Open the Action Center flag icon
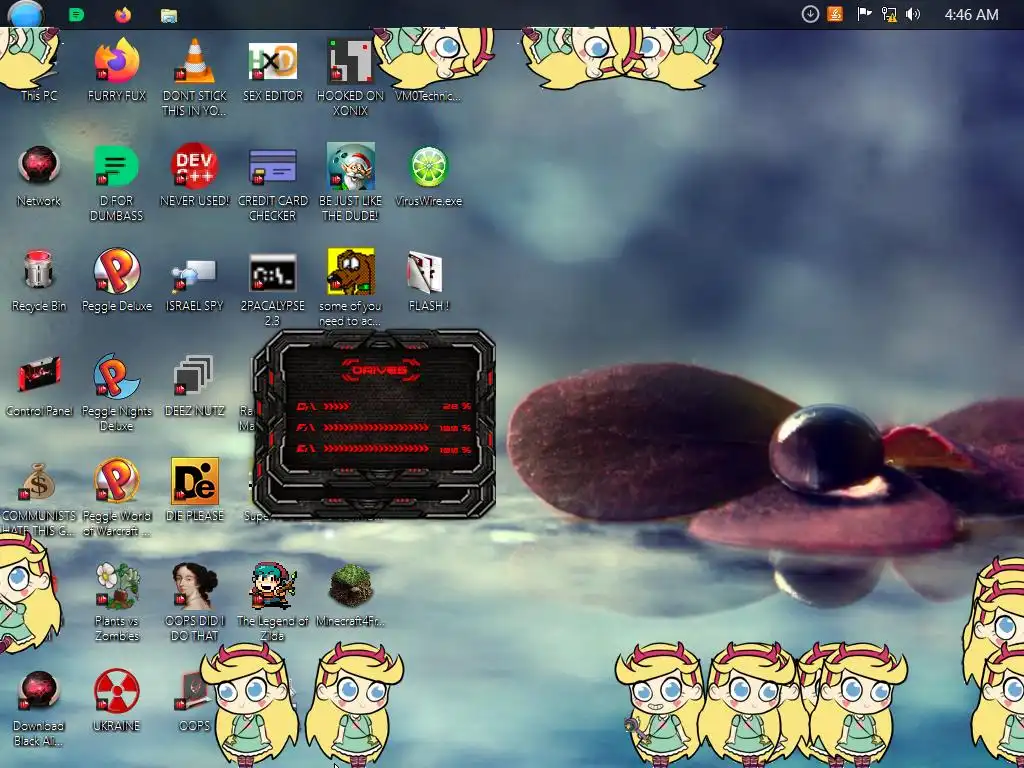The width and height of the screenshot is (1024, 768). tap(864, 14)
